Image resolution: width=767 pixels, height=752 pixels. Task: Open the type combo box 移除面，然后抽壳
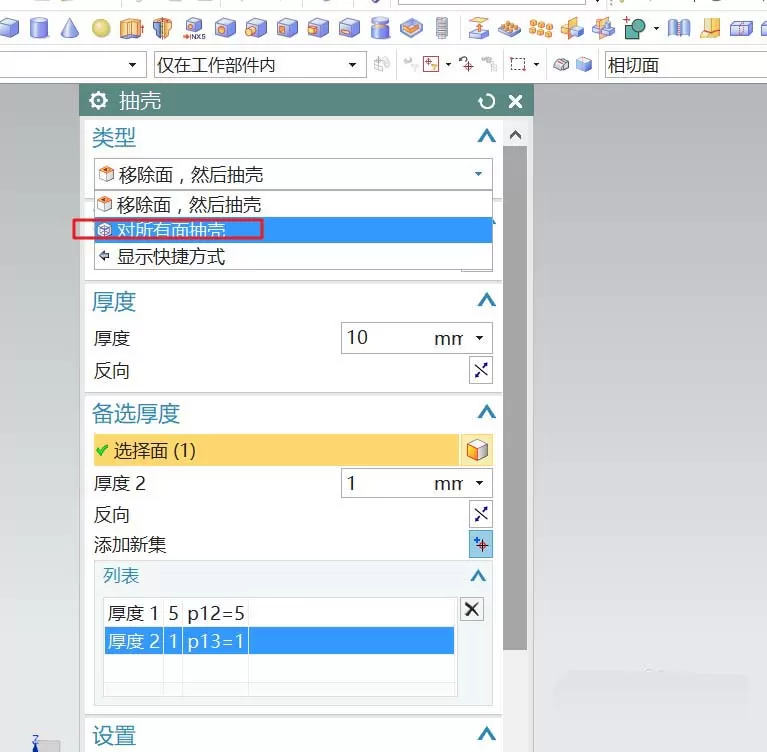pyautogui.click(x=293, y=174)
